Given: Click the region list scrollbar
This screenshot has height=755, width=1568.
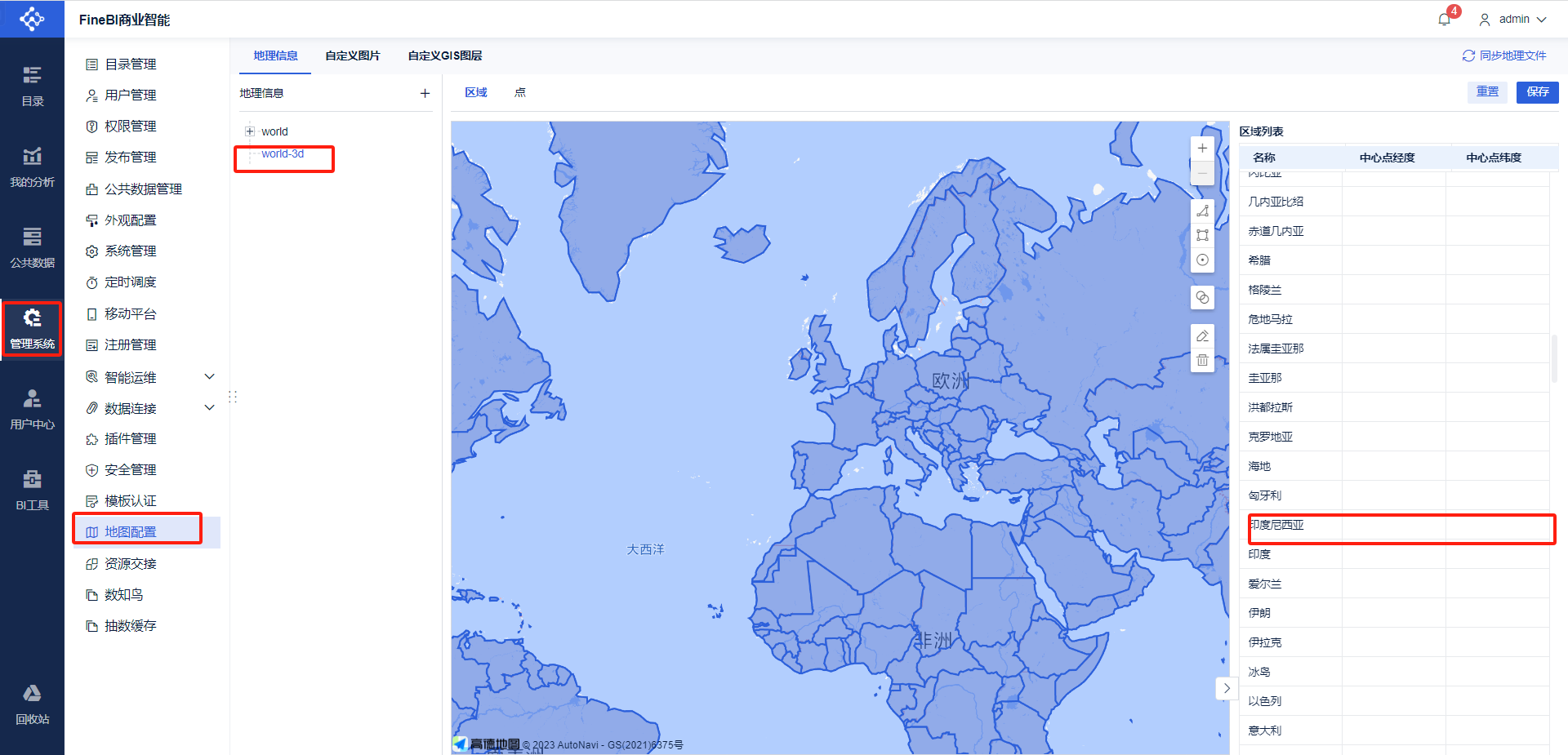Looking at the screenshot, I should (x=1554, y=359).
